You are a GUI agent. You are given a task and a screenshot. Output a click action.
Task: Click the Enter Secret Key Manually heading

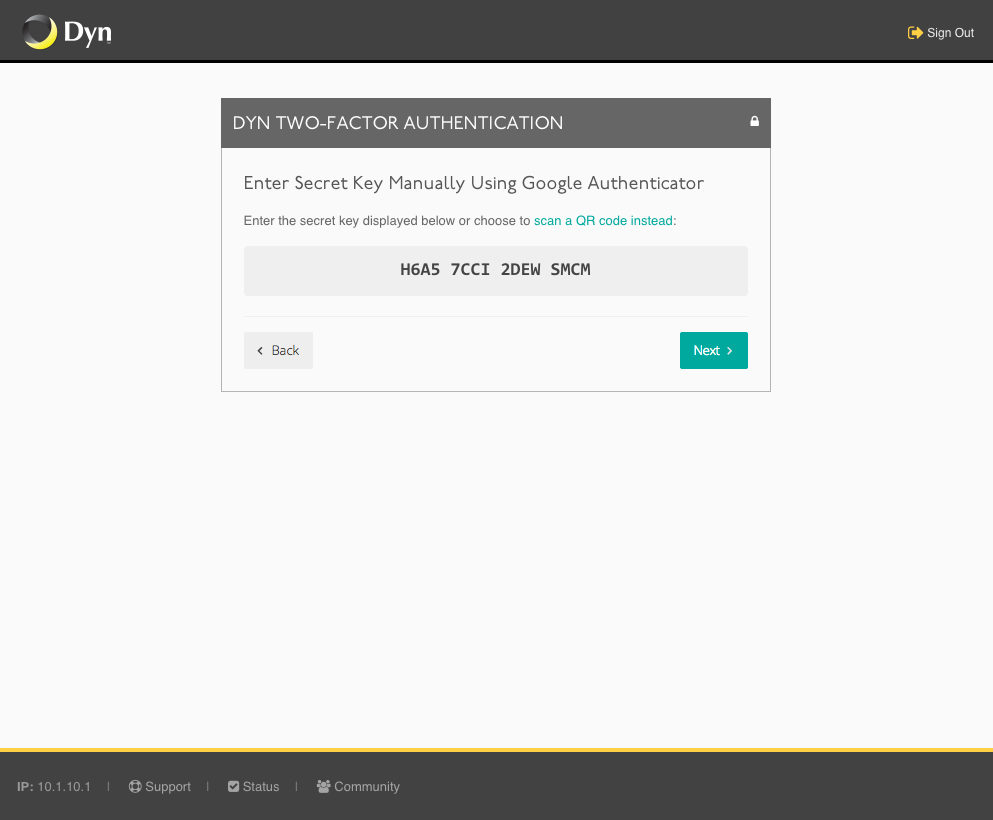tap(473, 183)
